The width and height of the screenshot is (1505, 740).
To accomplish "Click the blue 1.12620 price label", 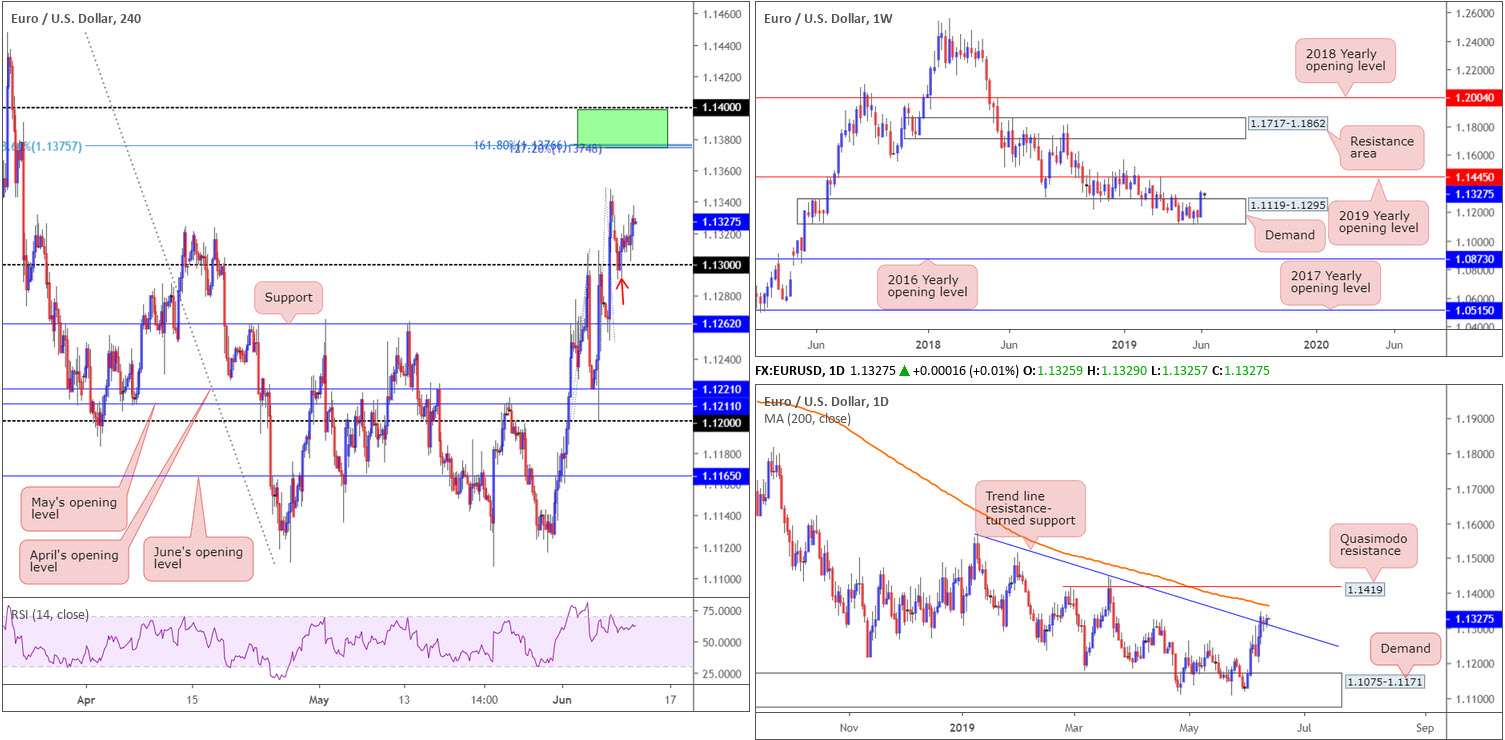I will pos(720,325).
